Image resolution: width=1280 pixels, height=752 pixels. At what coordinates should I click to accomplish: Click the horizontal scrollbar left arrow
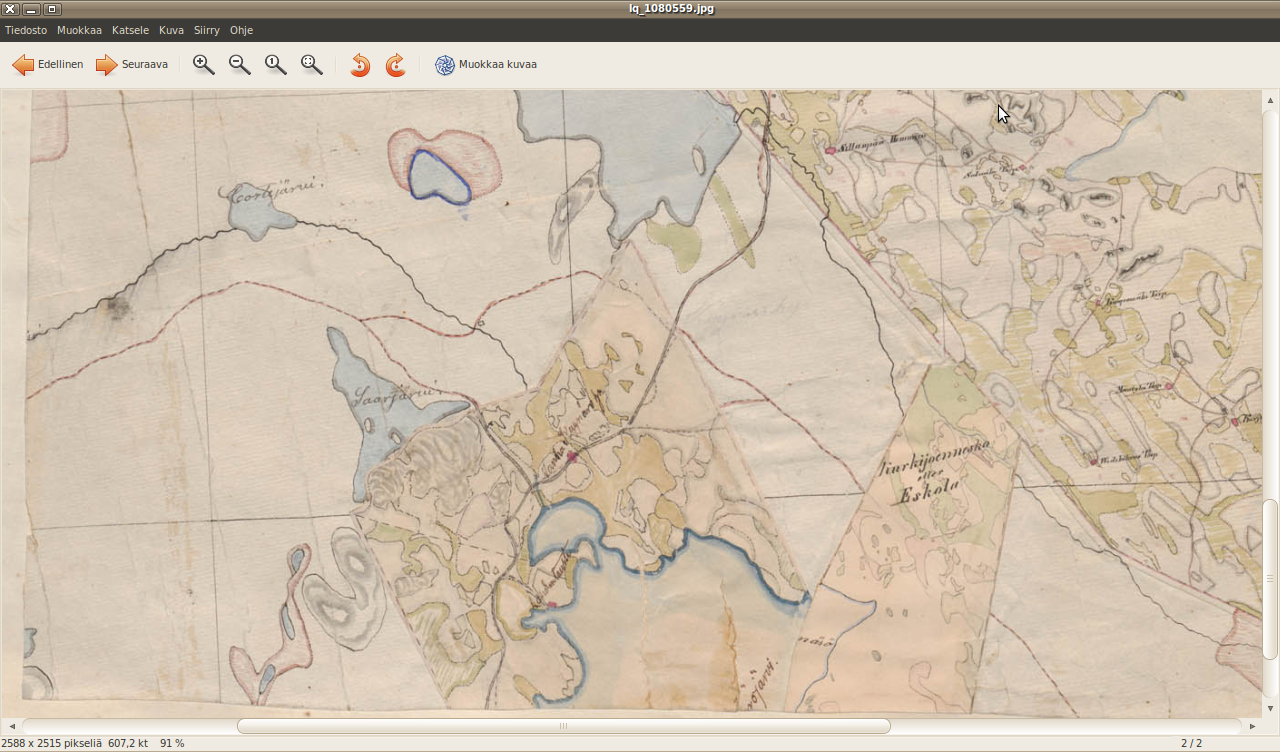[10, 726]
